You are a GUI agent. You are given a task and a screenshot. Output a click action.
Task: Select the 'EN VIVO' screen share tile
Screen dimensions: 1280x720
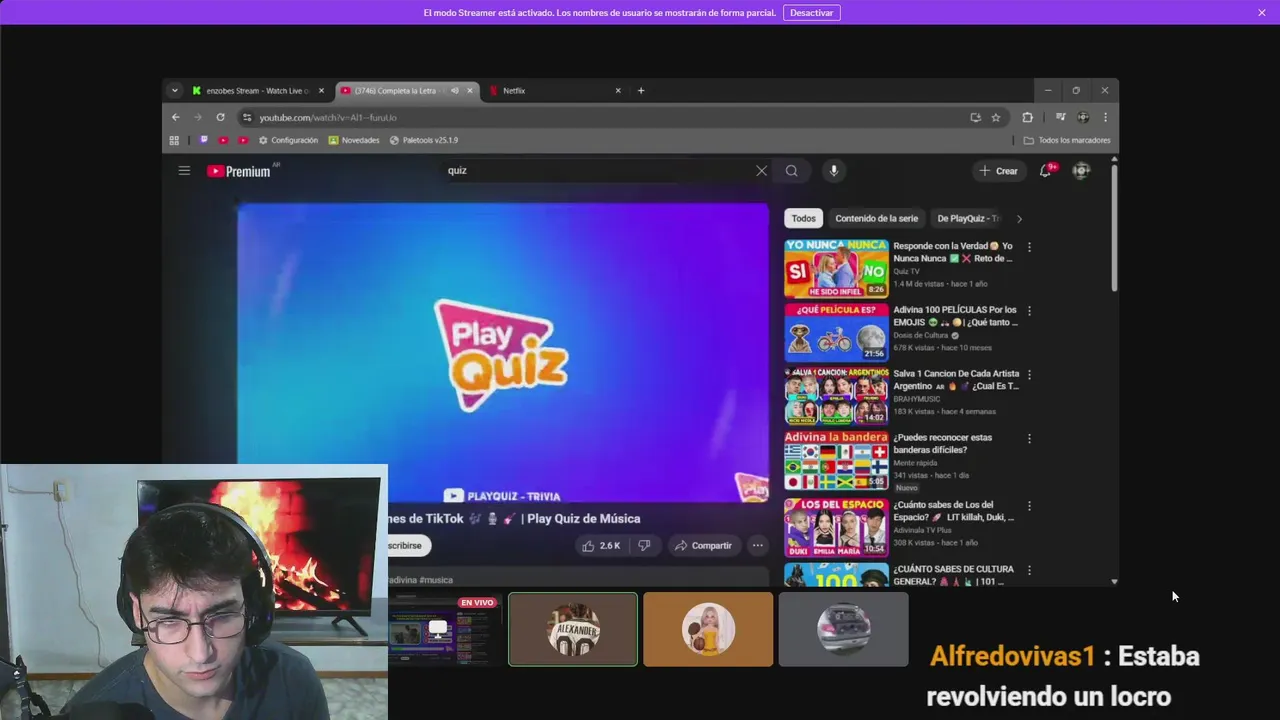click(443, 629)
